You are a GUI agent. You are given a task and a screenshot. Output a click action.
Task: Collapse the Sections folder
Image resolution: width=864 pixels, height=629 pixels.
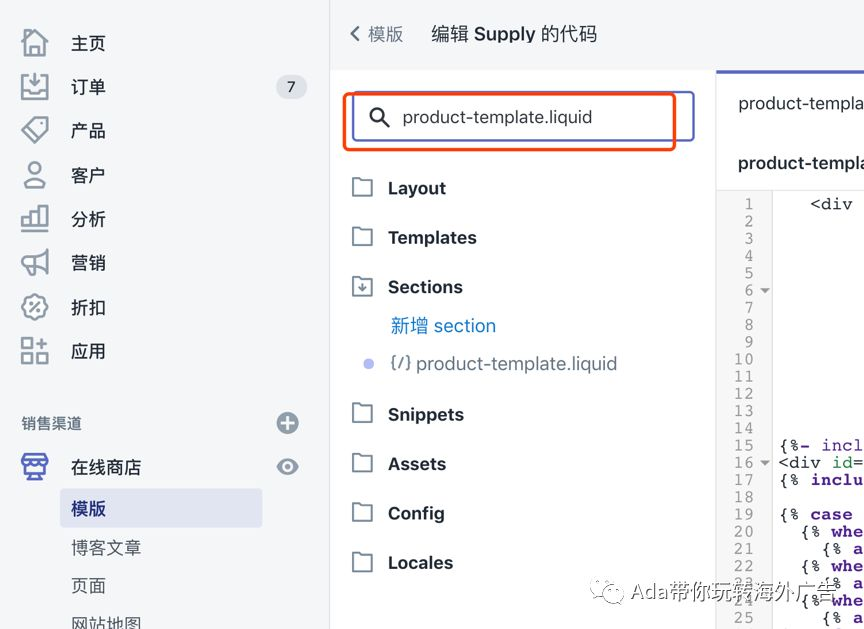coord(407,287)
